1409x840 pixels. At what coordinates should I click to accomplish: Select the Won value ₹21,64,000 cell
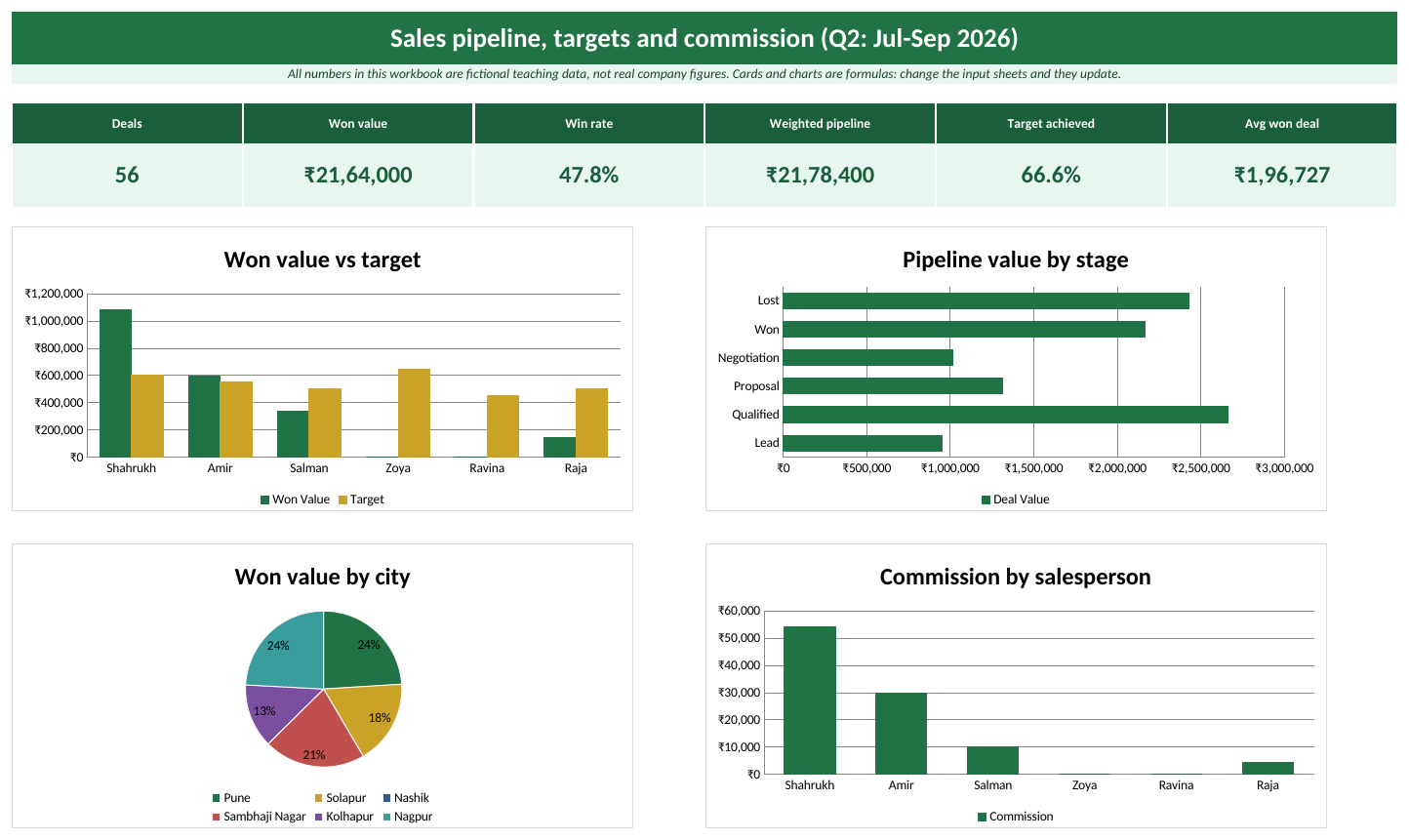[x=358, y=176]
